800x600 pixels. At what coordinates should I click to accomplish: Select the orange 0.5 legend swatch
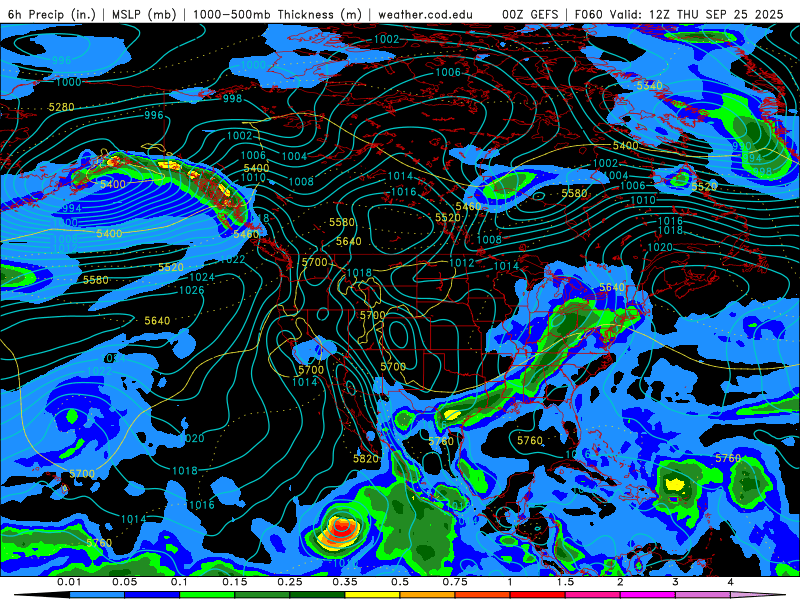(428, 595)
